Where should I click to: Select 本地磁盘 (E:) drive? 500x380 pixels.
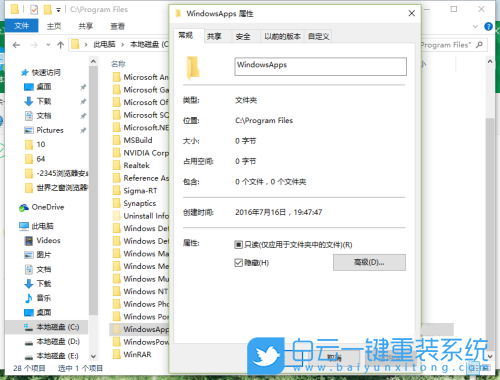click(58, 356)
